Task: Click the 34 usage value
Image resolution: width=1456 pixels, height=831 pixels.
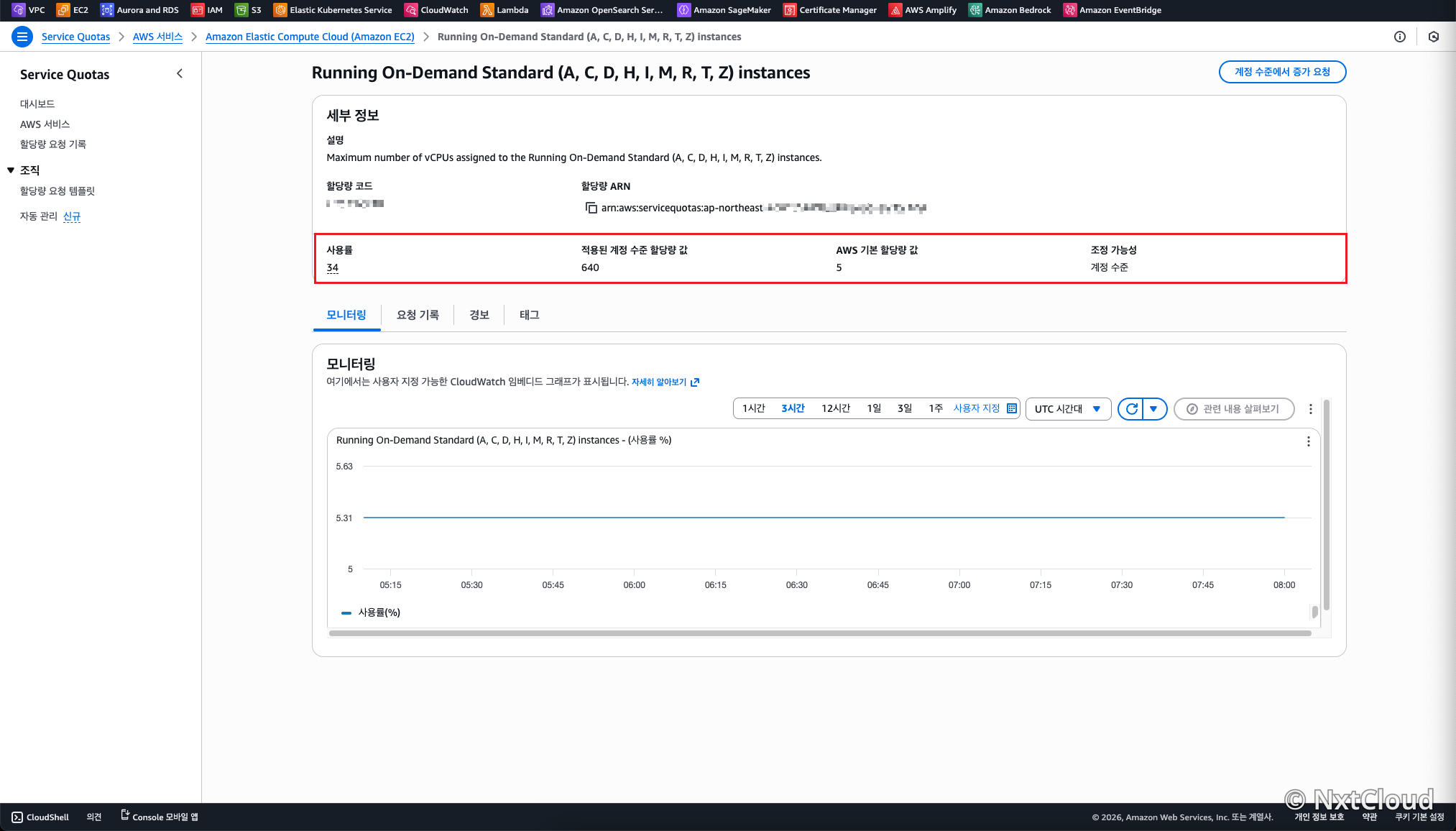Action: pyautogui.click(x=332, y=267)
